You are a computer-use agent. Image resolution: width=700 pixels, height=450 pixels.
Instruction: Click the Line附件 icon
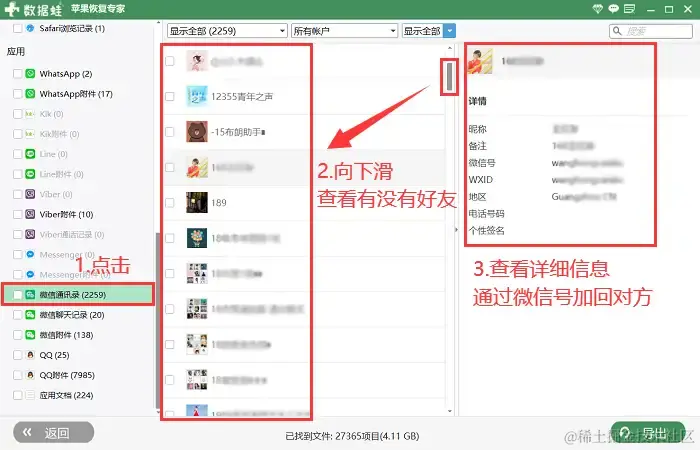click(x=30, y=174)
